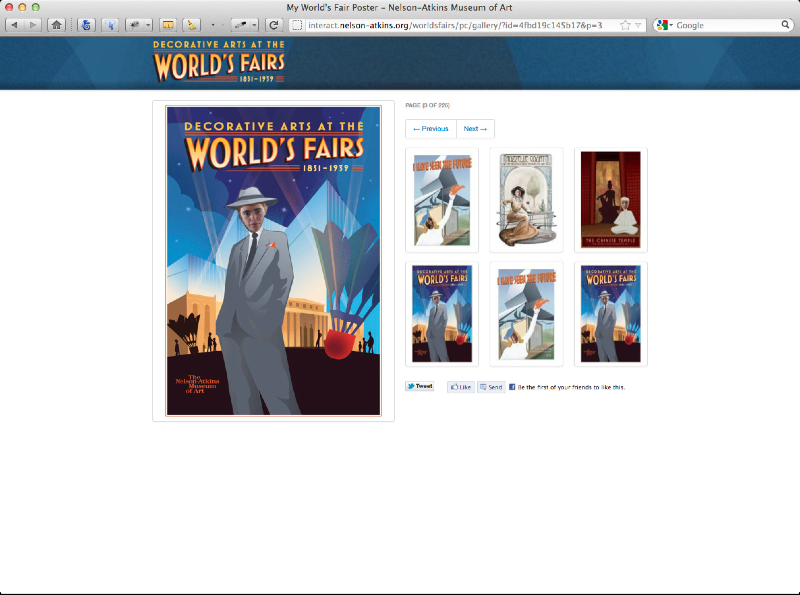Go to the Next gallery page

[475, 129]
